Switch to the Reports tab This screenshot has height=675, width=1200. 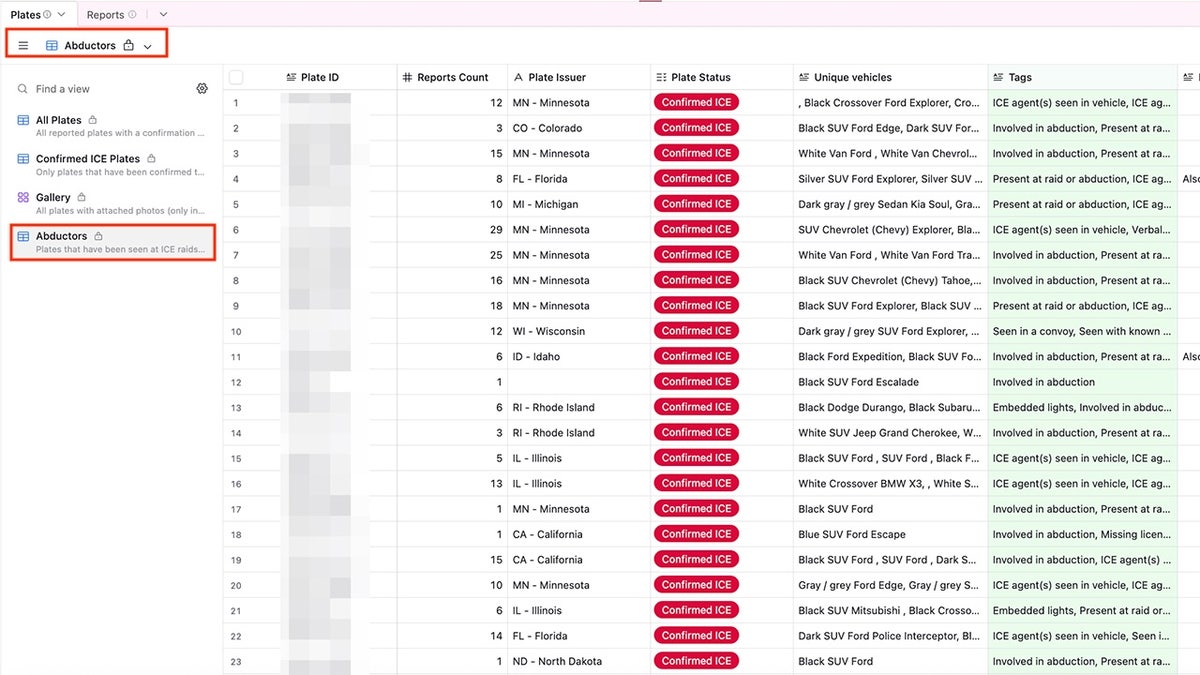pyautogui.click(x=105, y=15)
